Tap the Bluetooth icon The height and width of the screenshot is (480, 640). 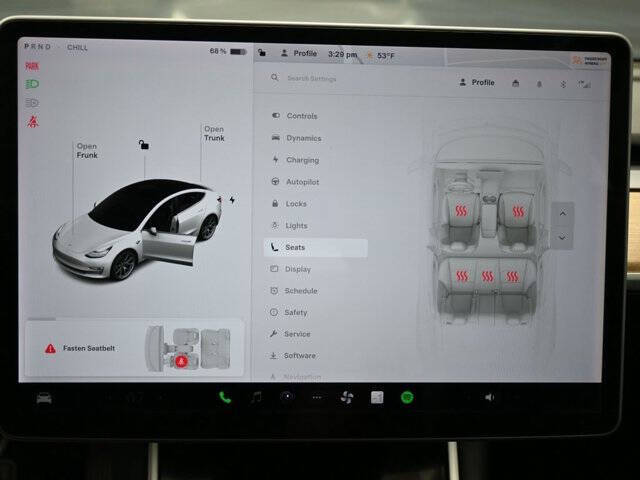(x=563, y=84)
